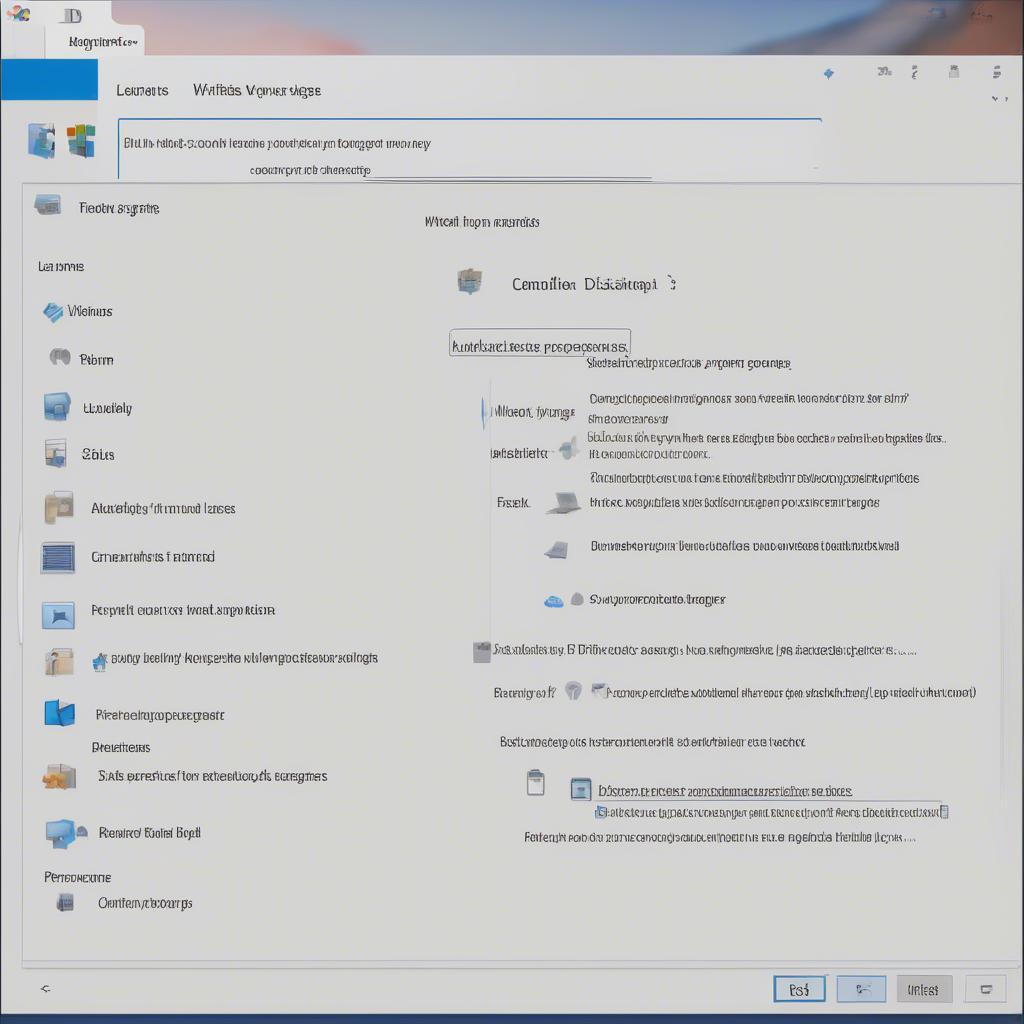Click the small grey drive icon at the sidebar top
The height and width of the screenshot is (1024, 1024).
coord(48,206)
